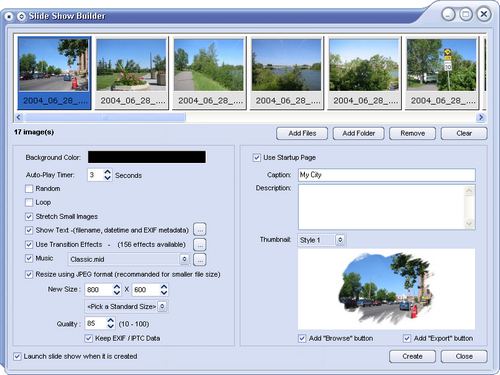Click Add Files button
500x375 pixels.
[302, 133]
